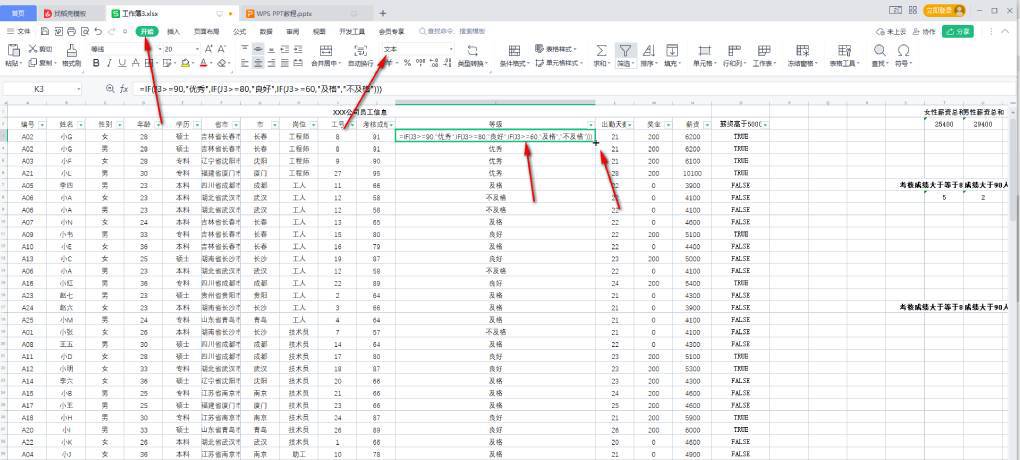Click the Print icon in quick access bar

coord(72,31)
